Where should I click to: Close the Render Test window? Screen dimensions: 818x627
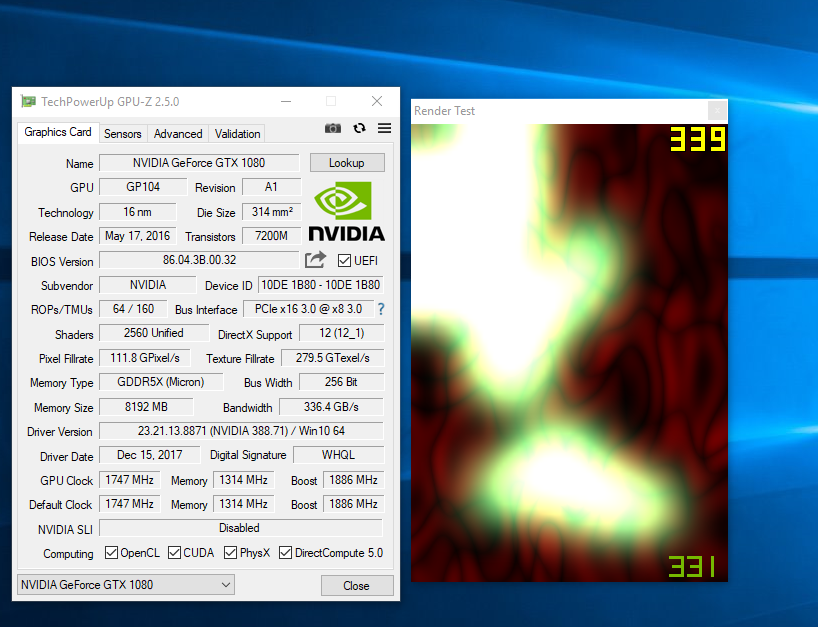(x=717, y=111)
